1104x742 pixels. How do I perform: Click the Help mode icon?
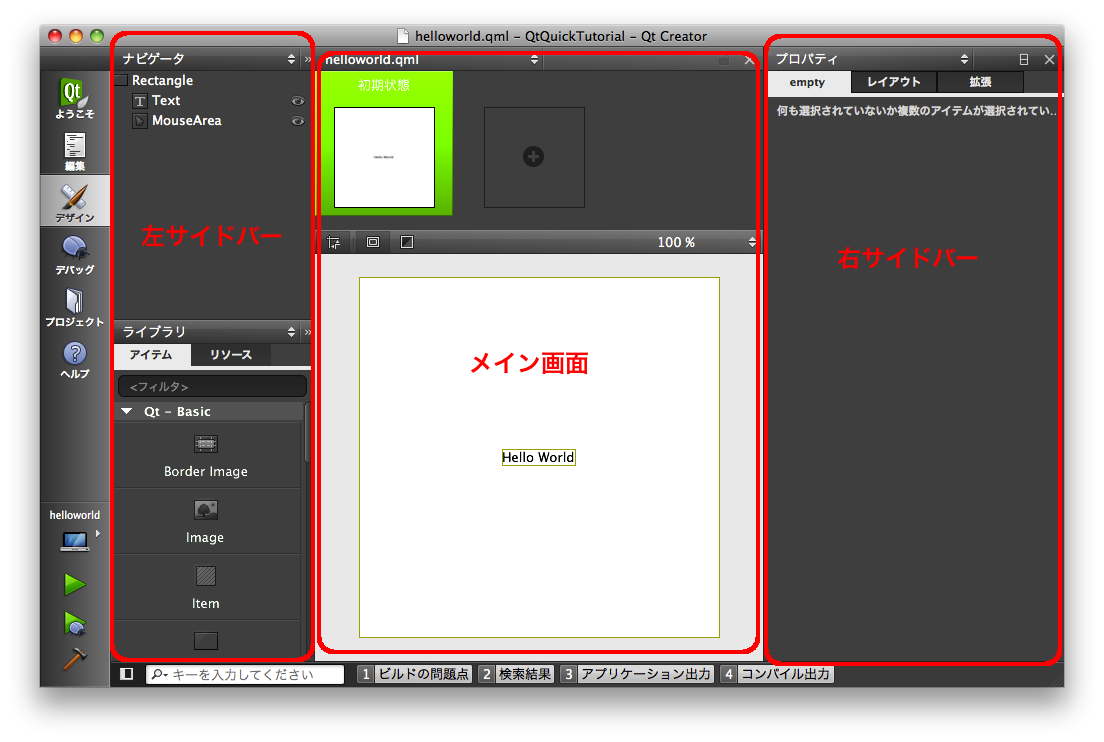[x=75, y=356]
